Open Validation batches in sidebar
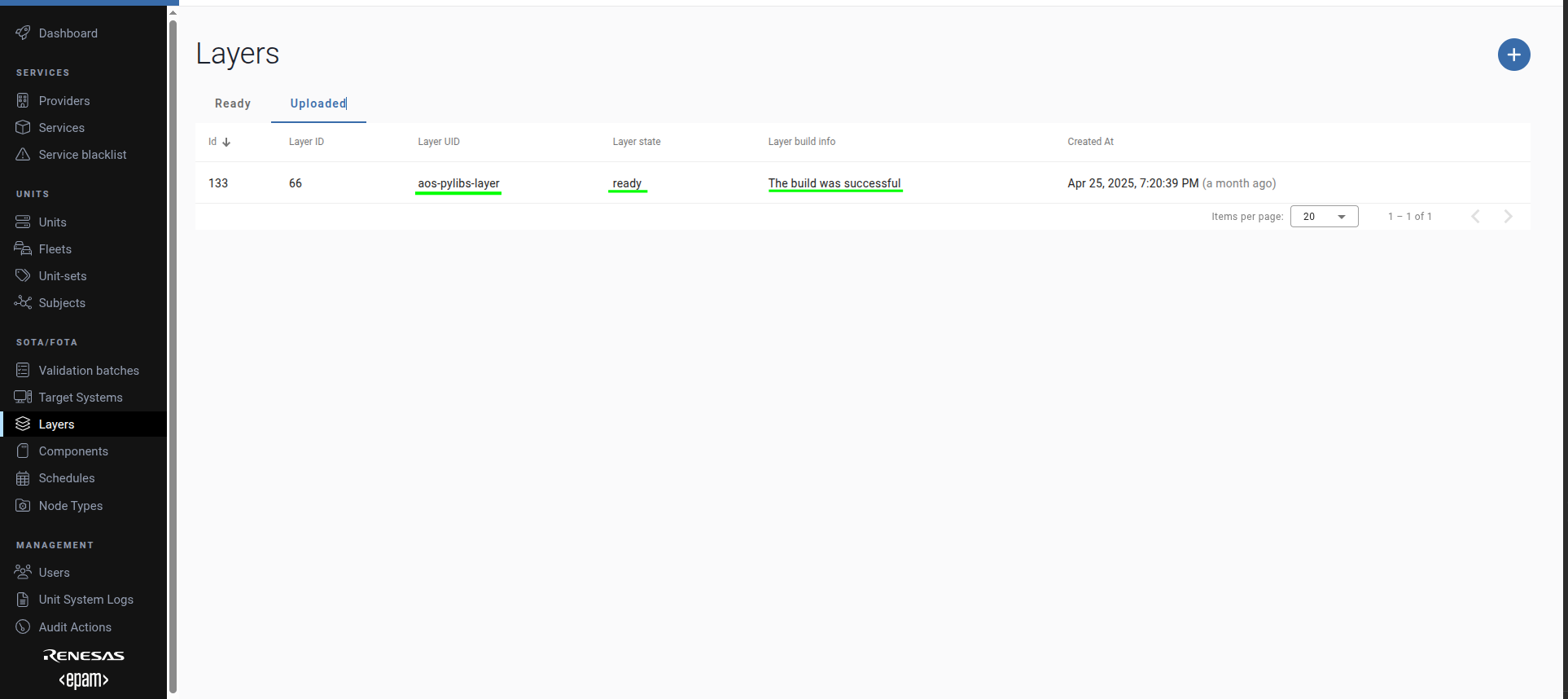 point(89,371)
